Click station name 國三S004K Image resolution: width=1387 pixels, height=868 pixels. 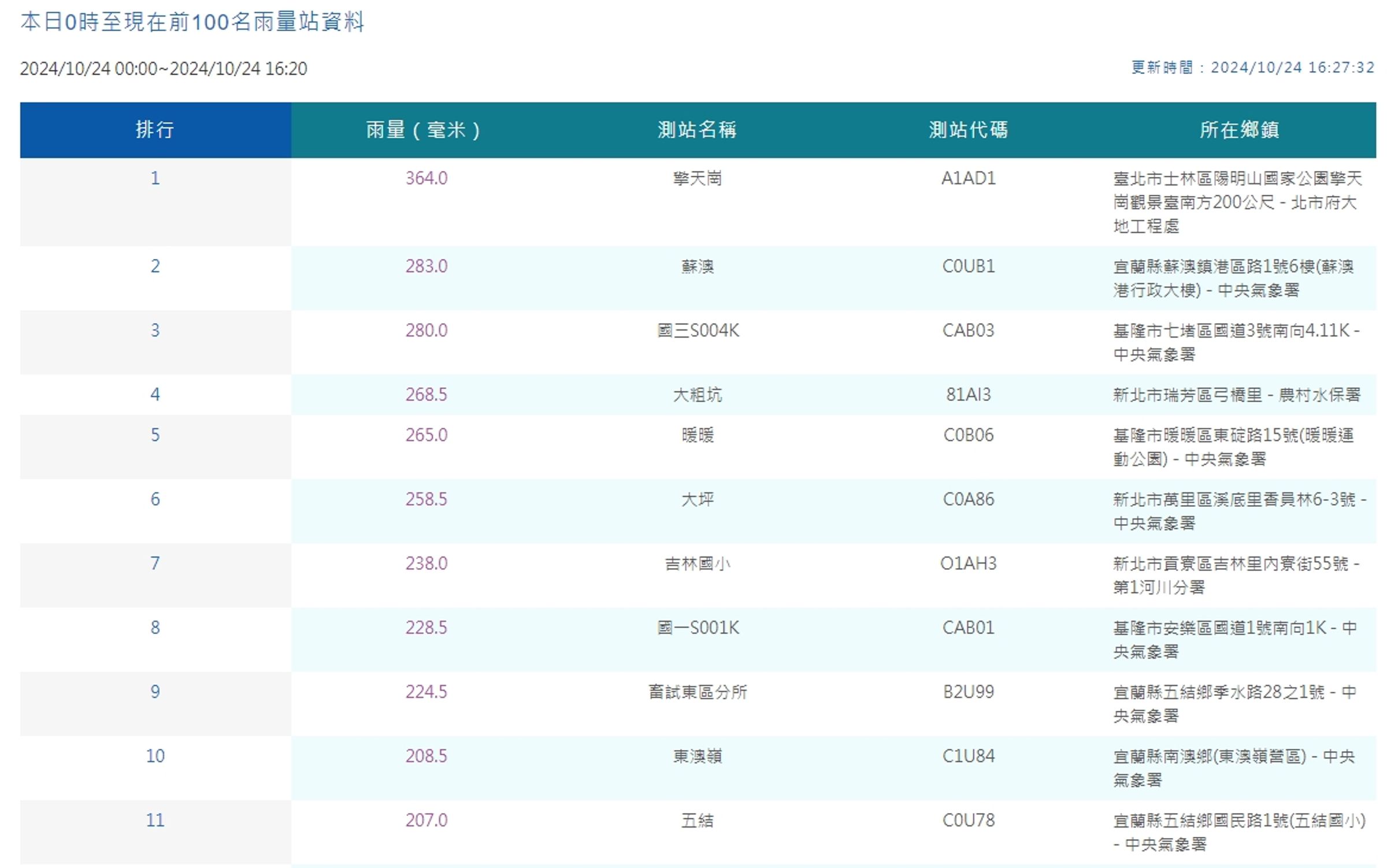[698, 330]
